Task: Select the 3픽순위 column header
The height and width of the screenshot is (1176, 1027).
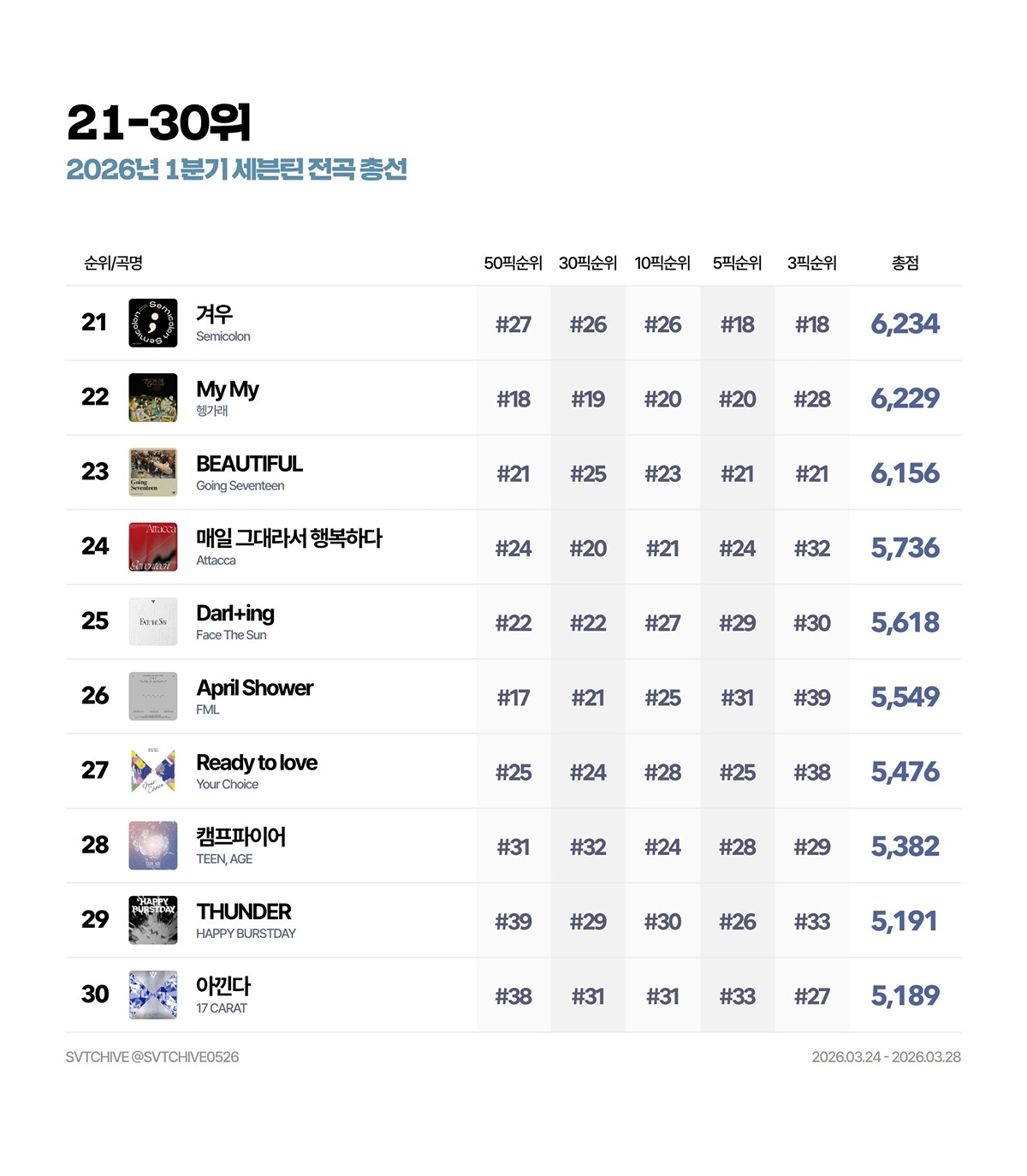Action: (x=812, y=264)
